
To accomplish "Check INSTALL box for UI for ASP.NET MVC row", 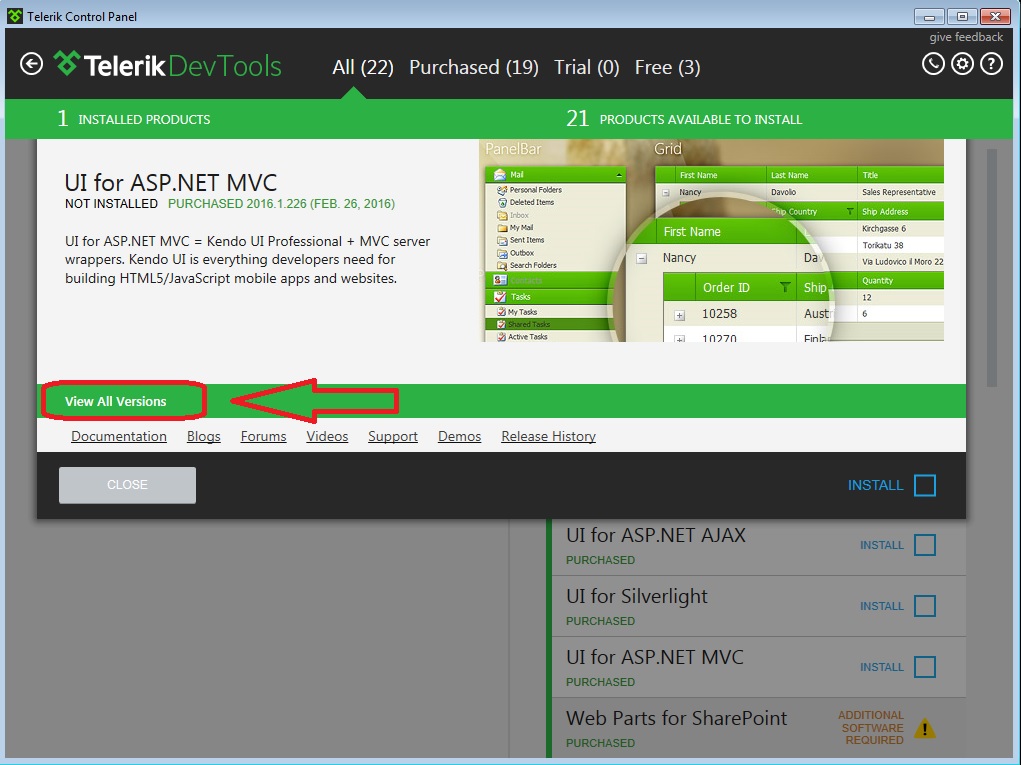I will click(925, 667).
